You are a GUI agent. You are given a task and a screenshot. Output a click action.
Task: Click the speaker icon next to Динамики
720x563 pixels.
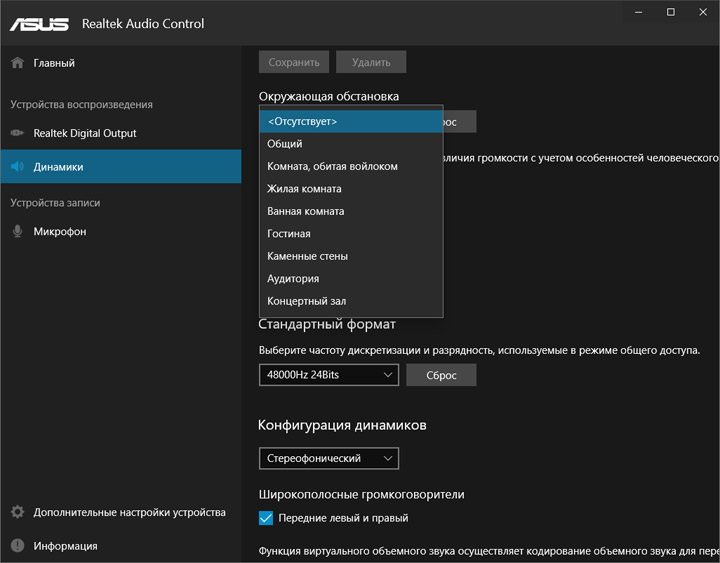click(x=17, y=167)
